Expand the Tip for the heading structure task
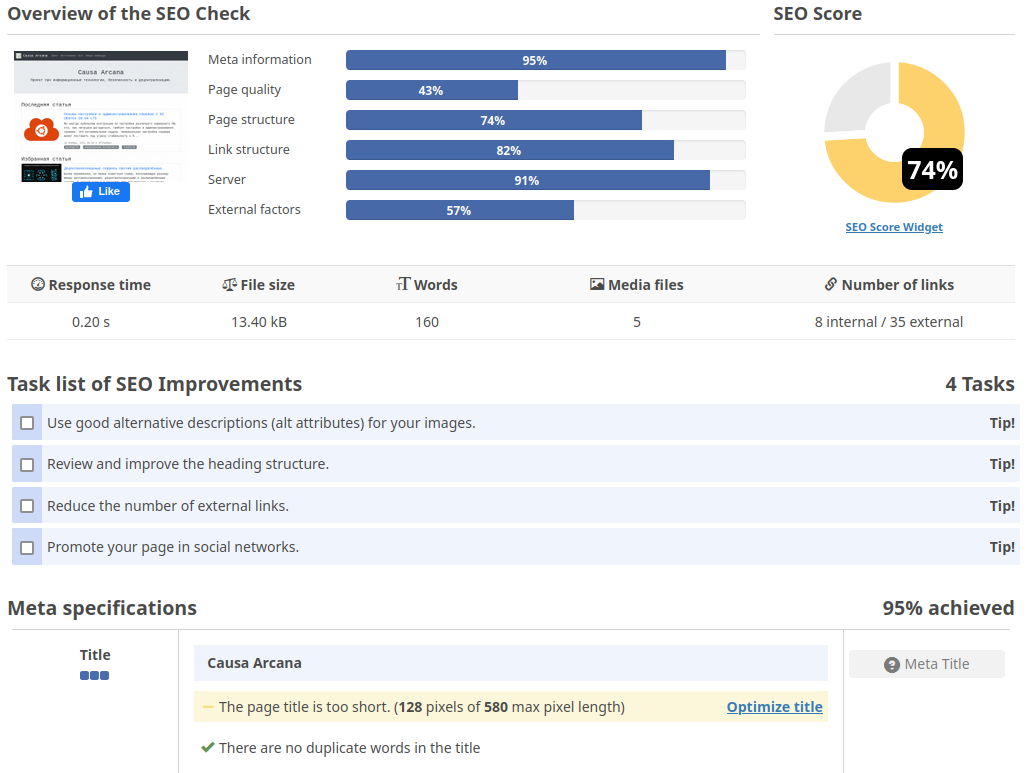 click(x=1002, y=464)
